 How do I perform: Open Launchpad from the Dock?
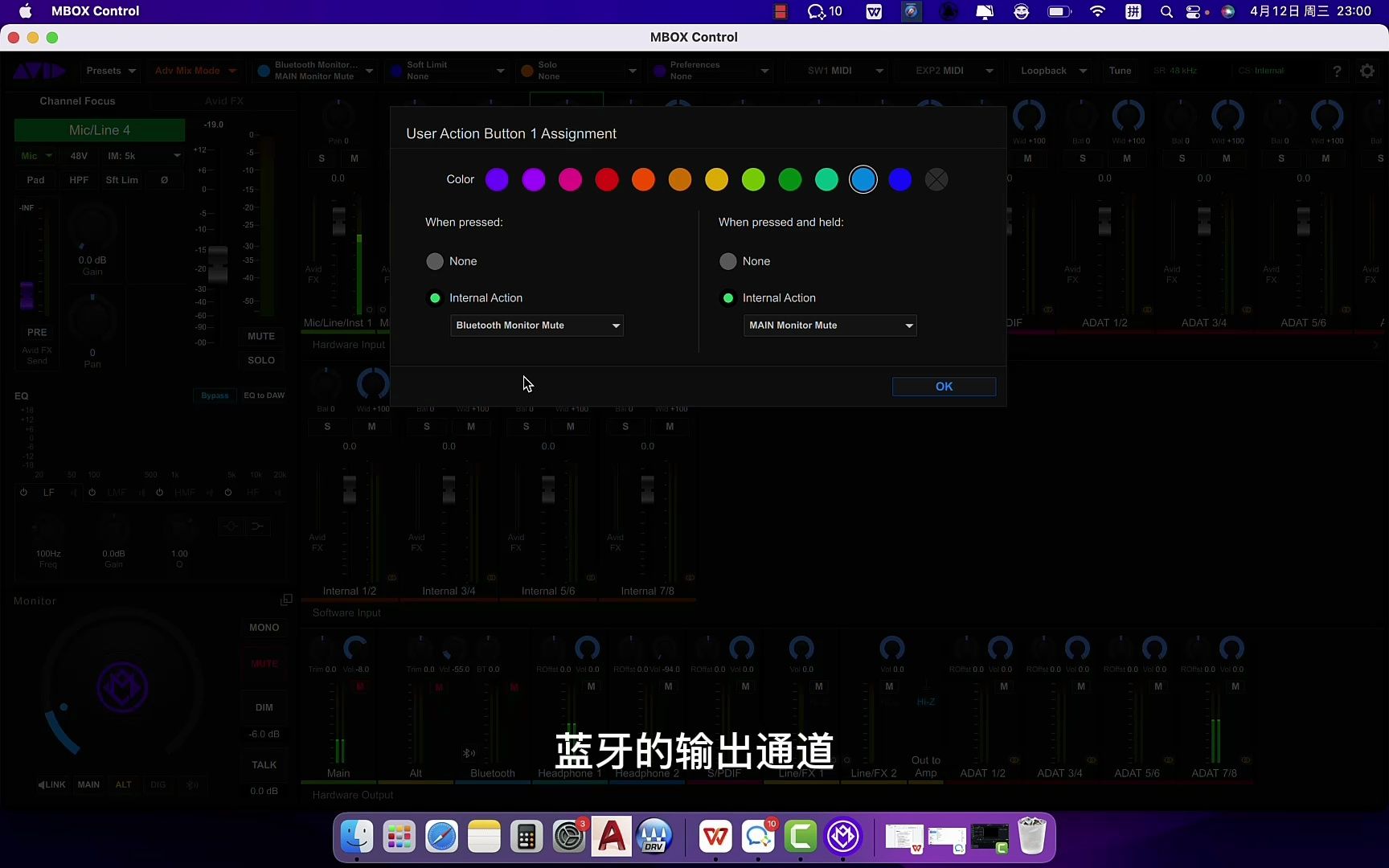pos(399,837)
